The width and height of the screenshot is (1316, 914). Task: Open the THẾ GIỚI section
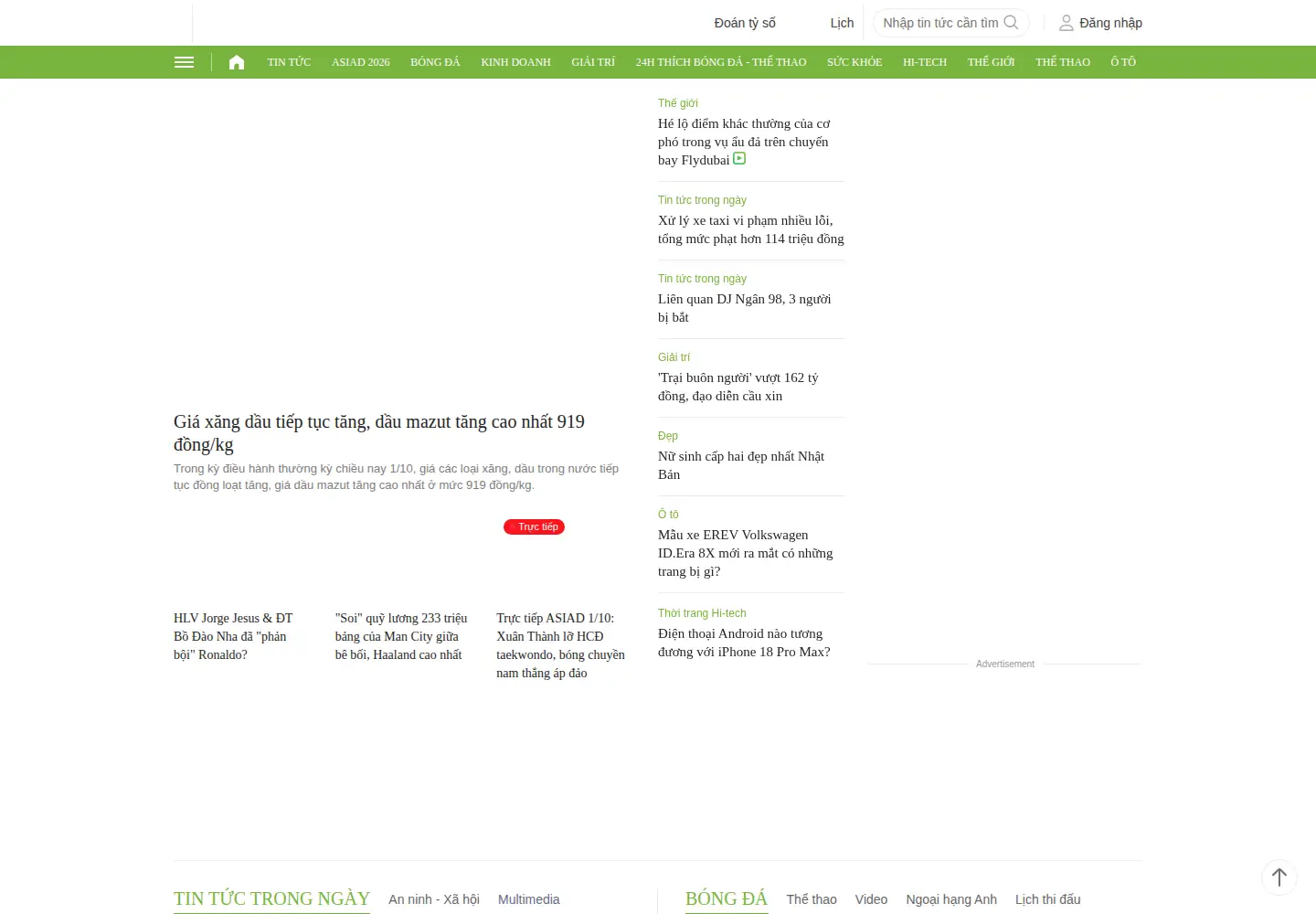point(992,62)
